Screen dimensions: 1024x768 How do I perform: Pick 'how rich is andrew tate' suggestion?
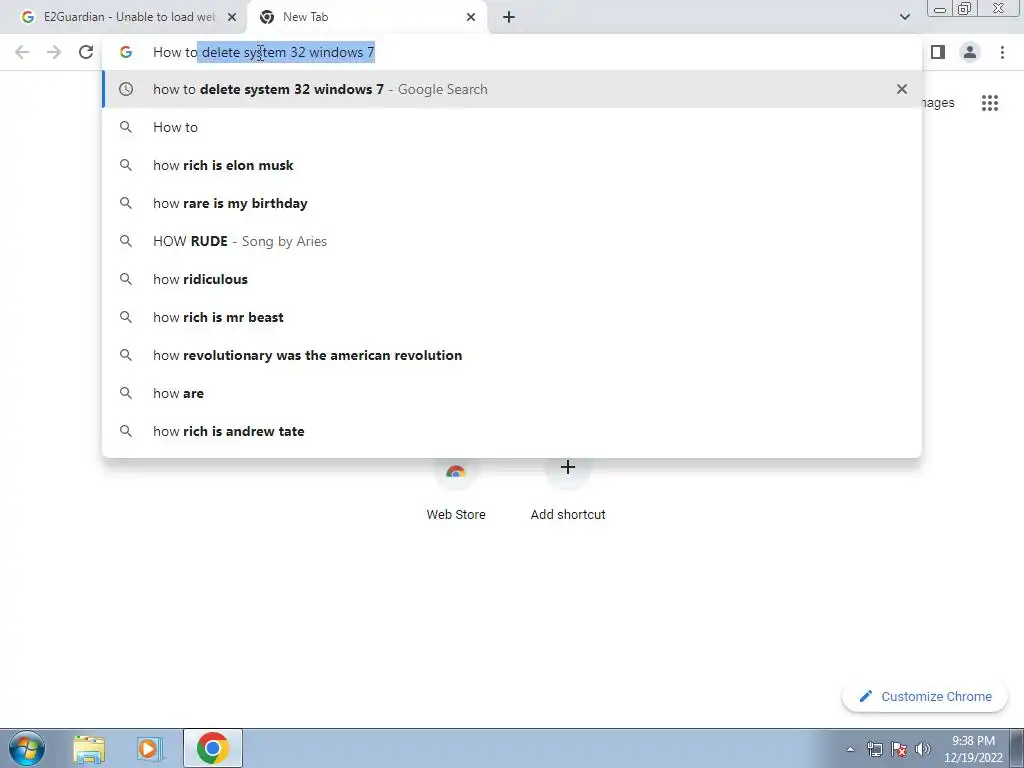pos(512,431)
